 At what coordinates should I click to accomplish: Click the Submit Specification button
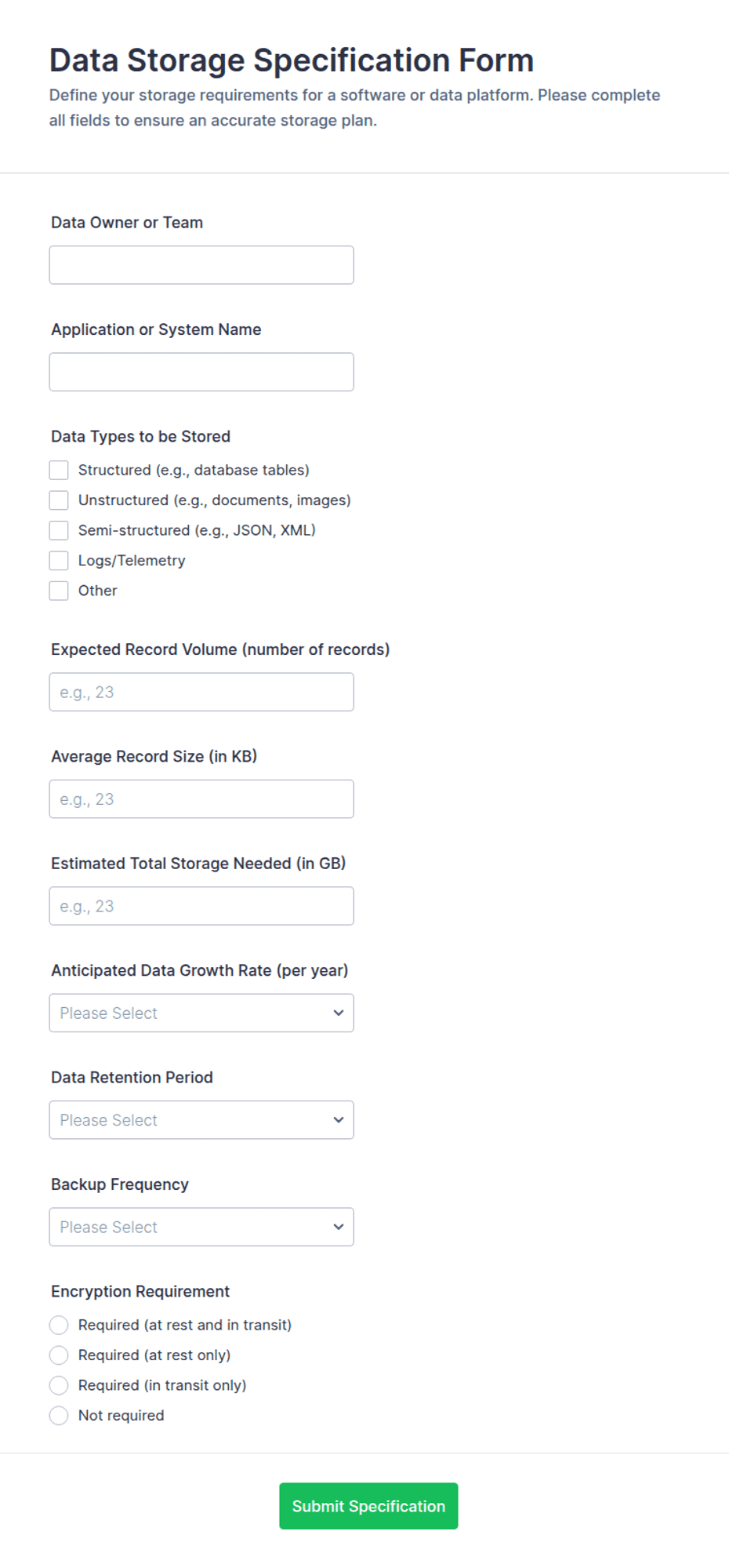(x=368, y=1506)
